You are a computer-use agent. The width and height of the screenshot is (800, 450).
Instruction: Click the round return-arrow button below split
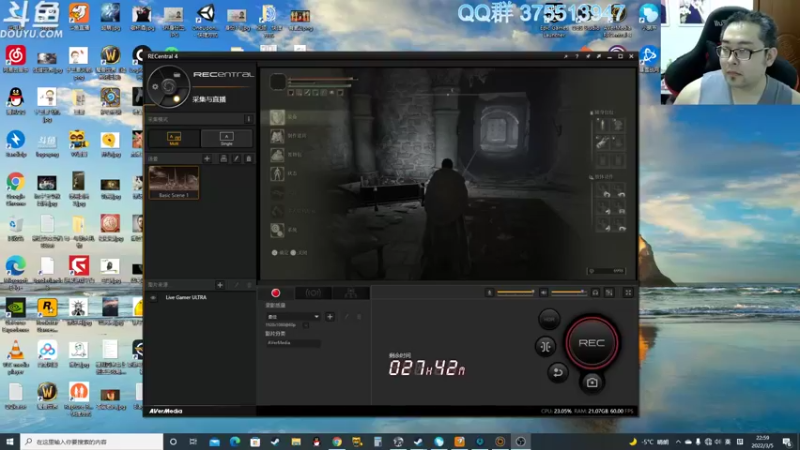click(558, 372)
